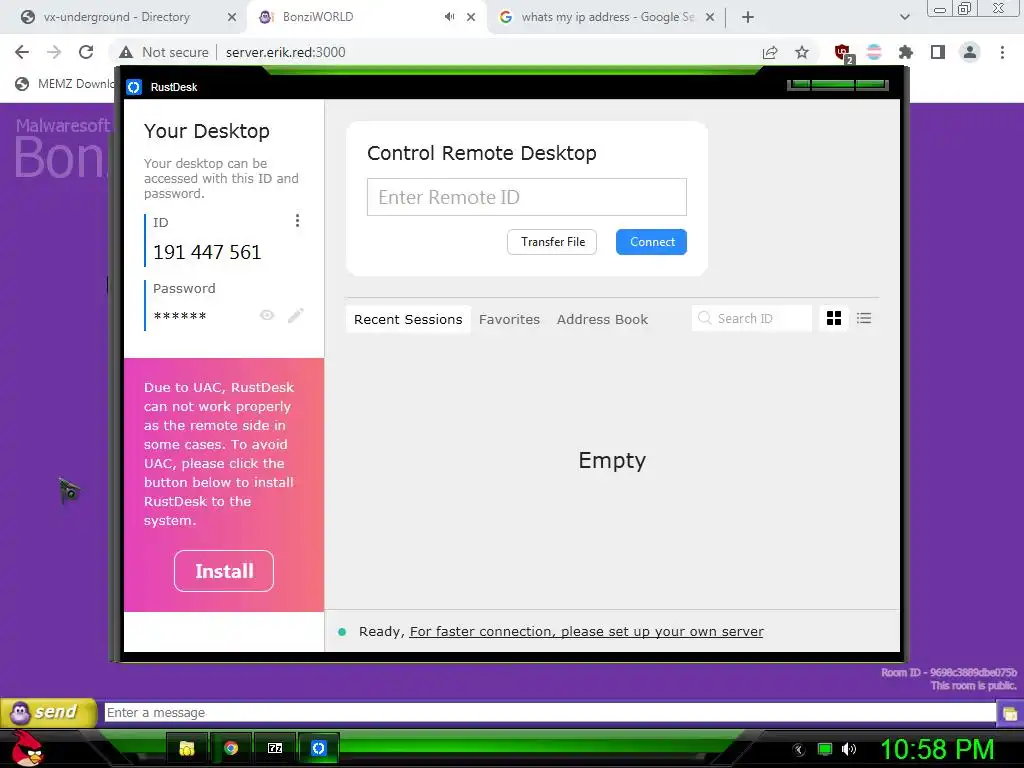Click the blue Connect button

point(651,242)
